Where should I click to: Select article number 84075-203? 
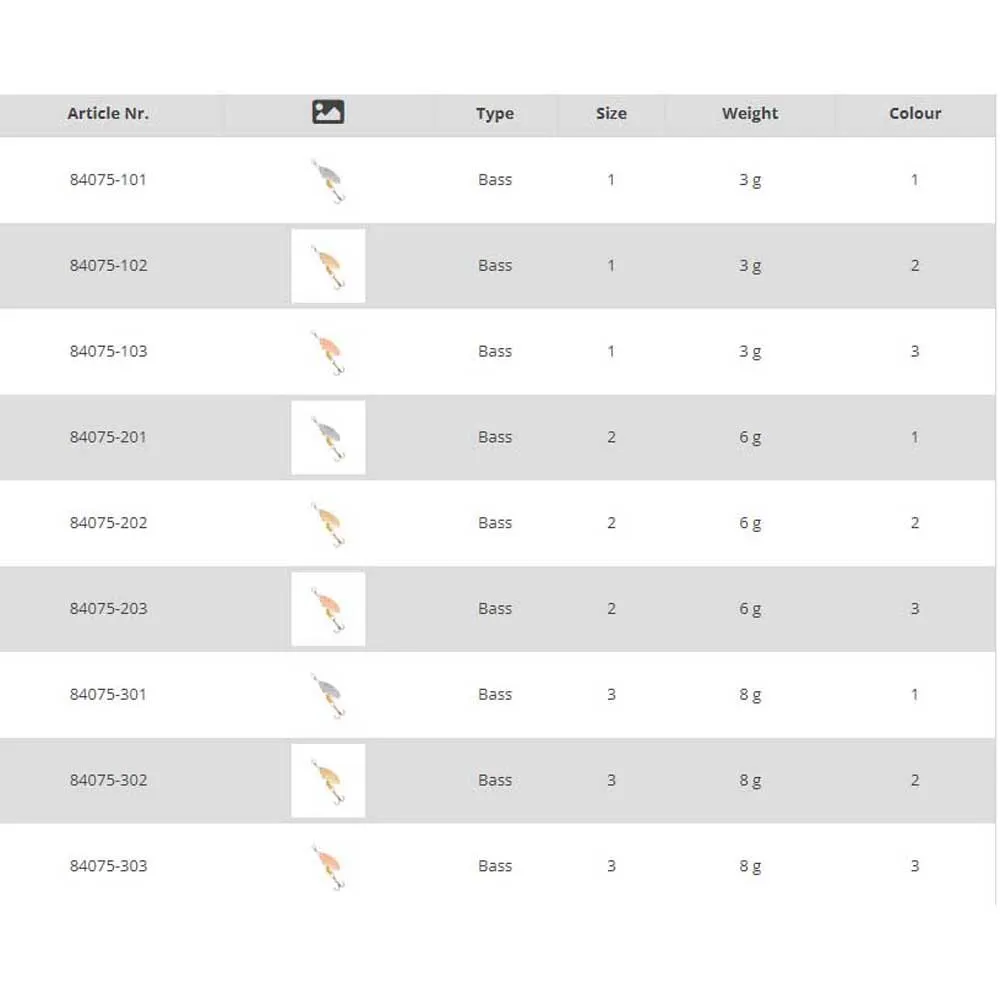click(108, 609)
